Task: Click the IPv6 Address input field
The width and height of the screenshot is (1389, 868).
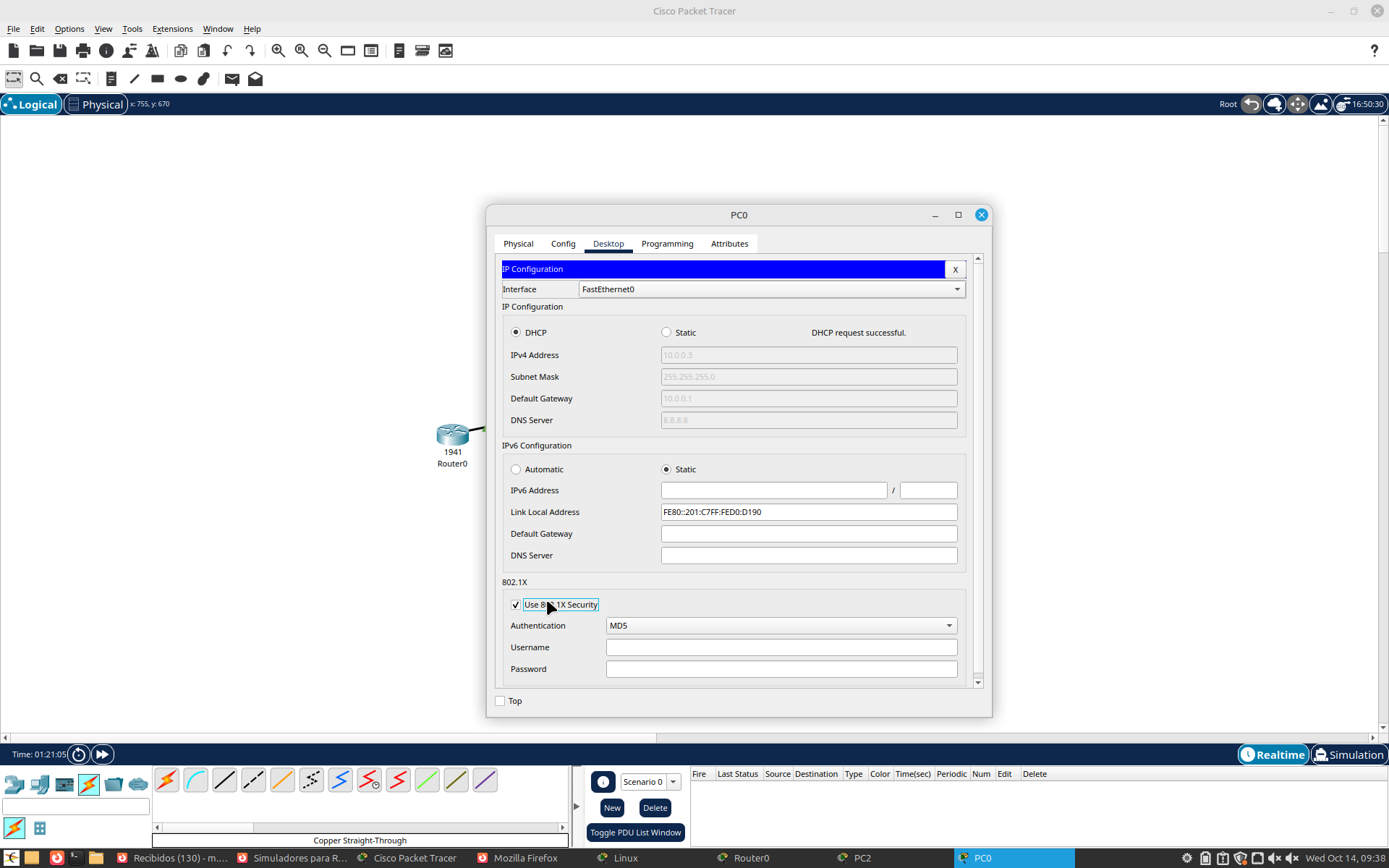Action: tap(774, 490)
